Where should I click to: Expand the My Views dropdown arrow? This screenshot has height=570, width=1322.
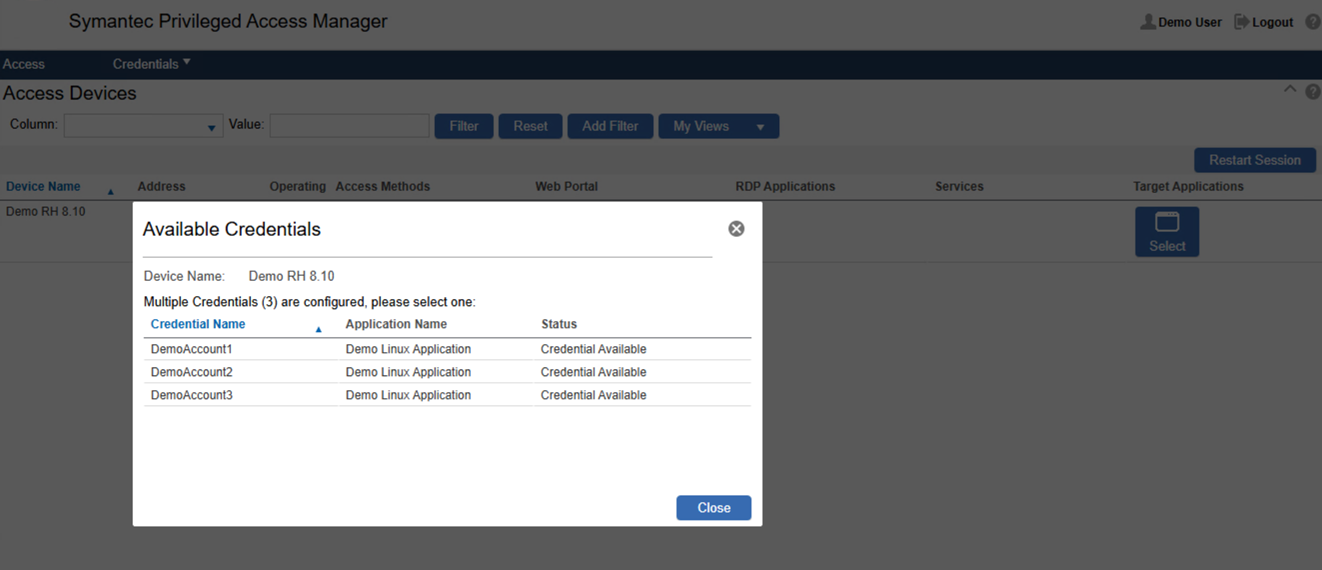tap(760, 127)
